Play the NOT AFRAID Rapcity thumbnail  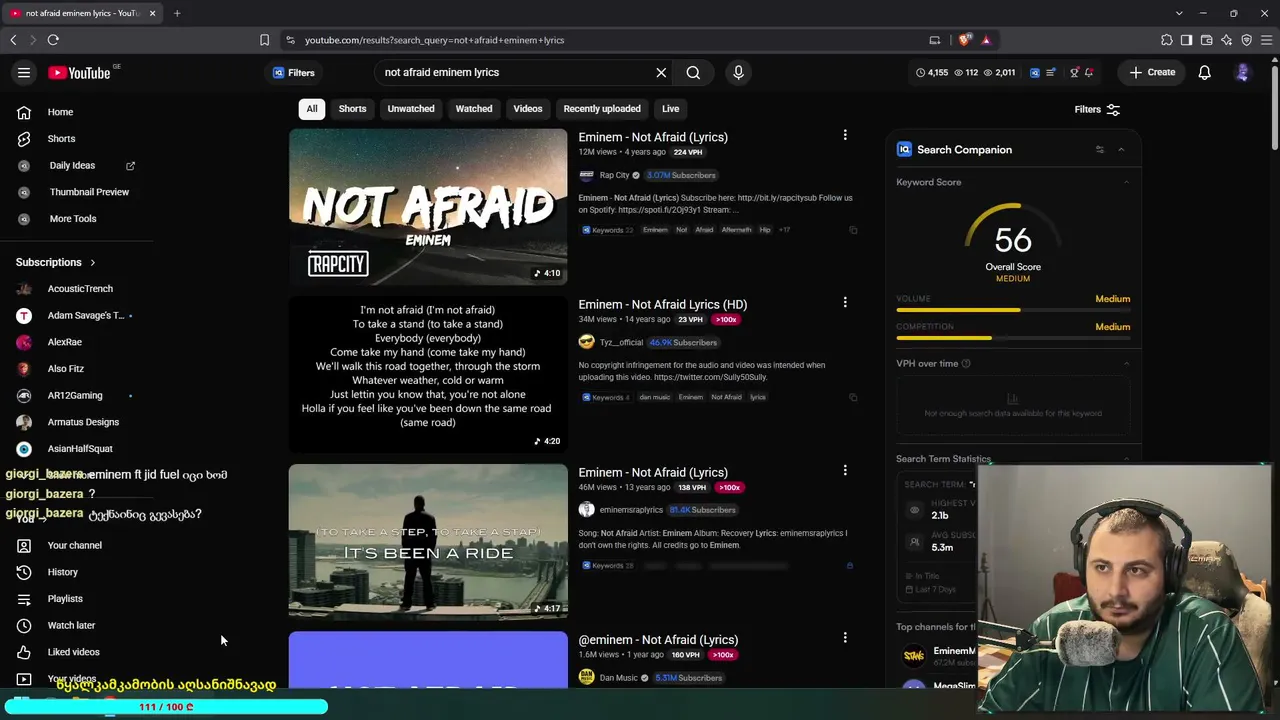(x=428, y=207)
